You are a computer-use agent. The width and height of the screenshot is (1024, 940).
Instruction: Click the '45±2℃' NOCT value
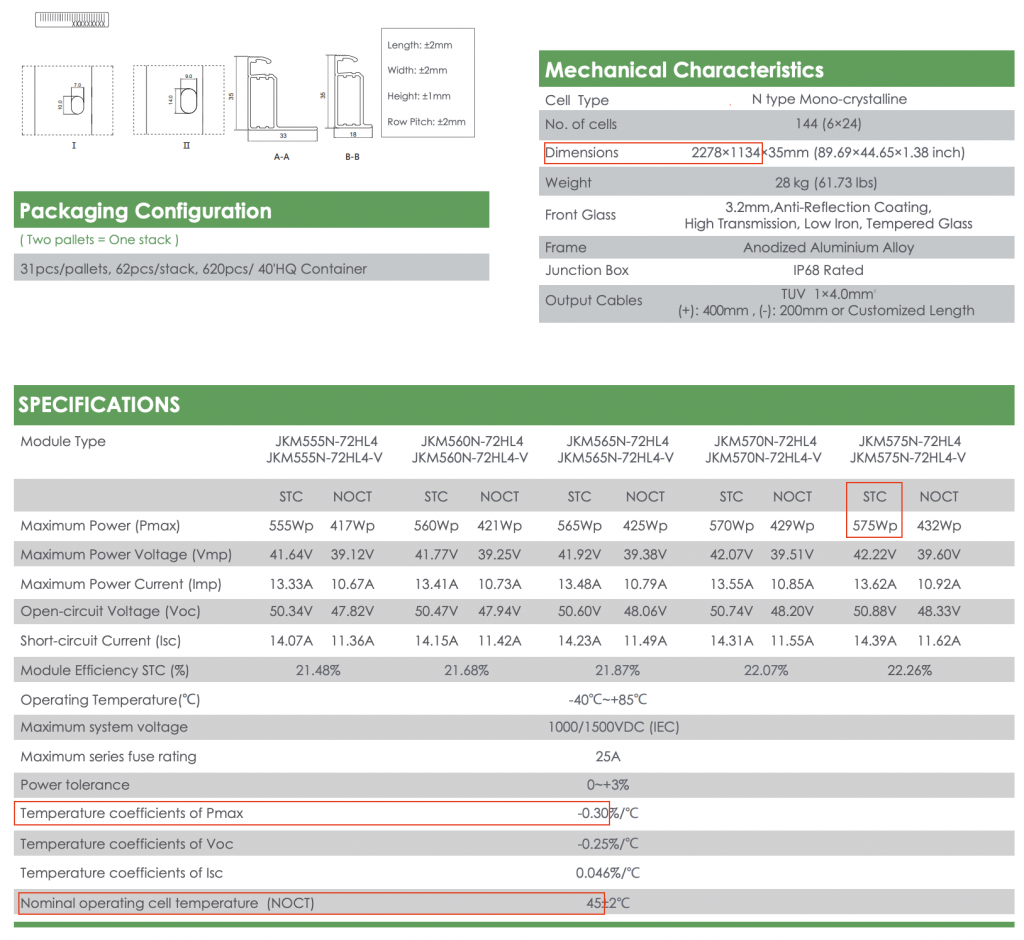point(607,903)
